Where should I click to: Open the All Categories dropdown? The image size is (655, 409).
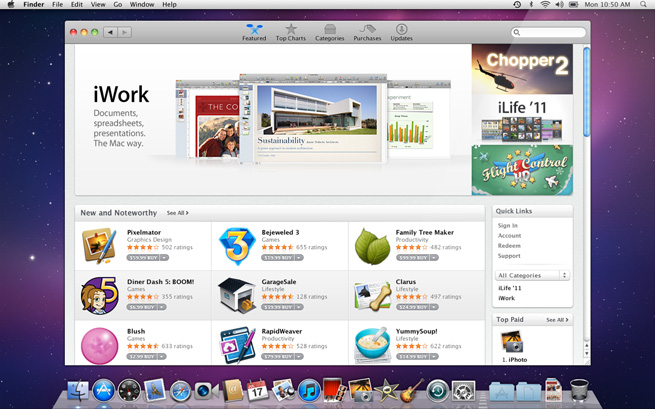pyautogui.click(x=532, y=275)
